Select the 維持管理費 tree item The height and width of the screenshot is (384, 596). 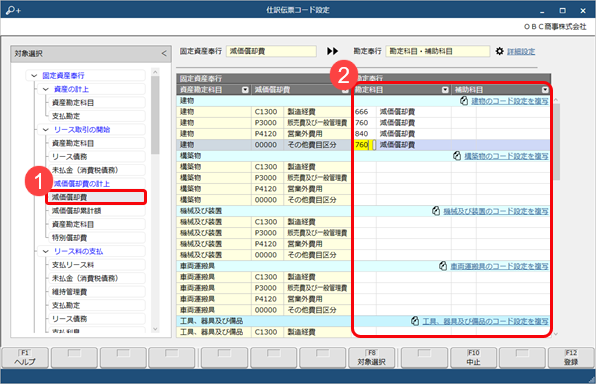(97, 292)
